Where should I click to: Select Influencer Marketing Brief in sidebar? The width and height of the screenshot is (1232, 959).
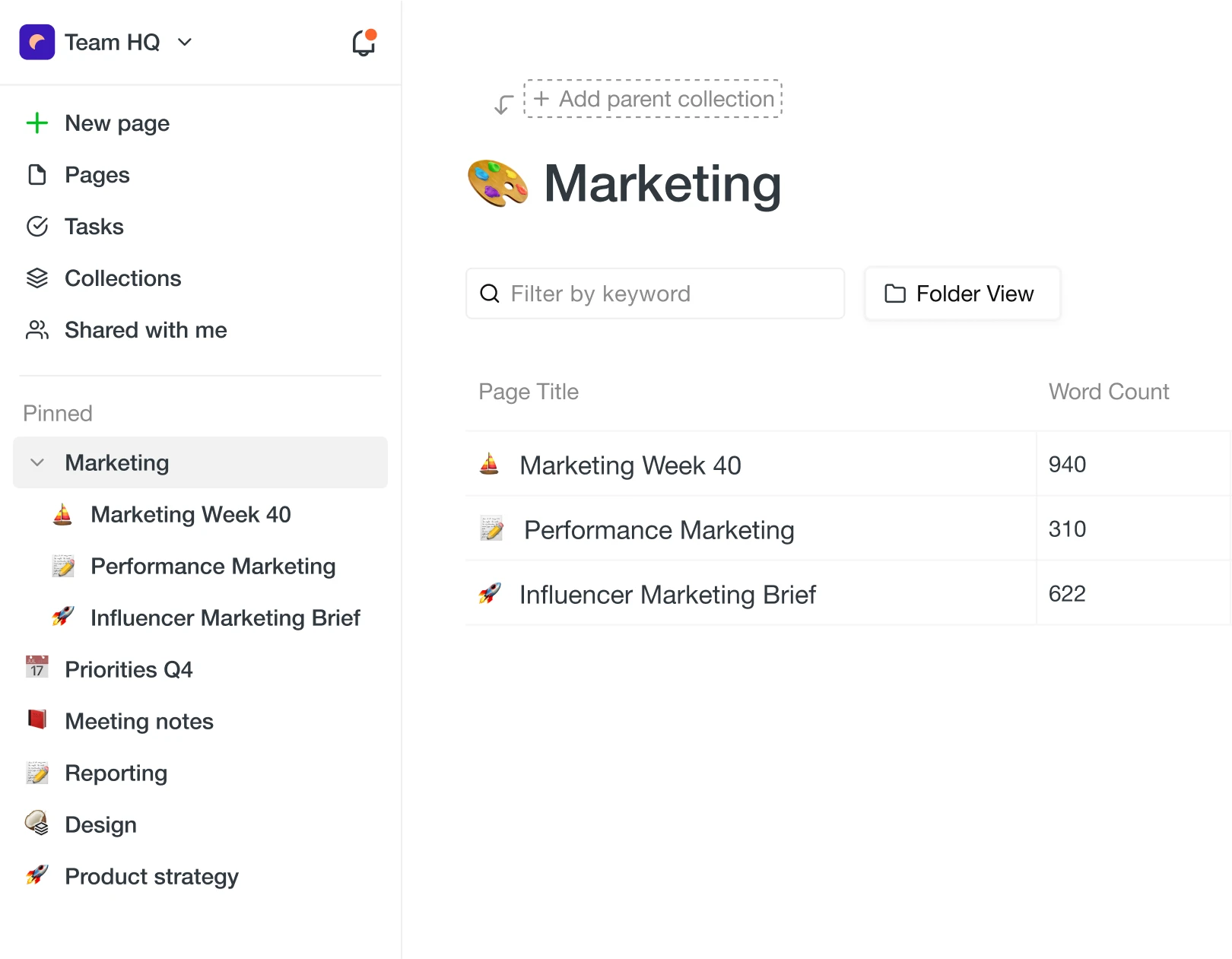[x=224, y=618]
